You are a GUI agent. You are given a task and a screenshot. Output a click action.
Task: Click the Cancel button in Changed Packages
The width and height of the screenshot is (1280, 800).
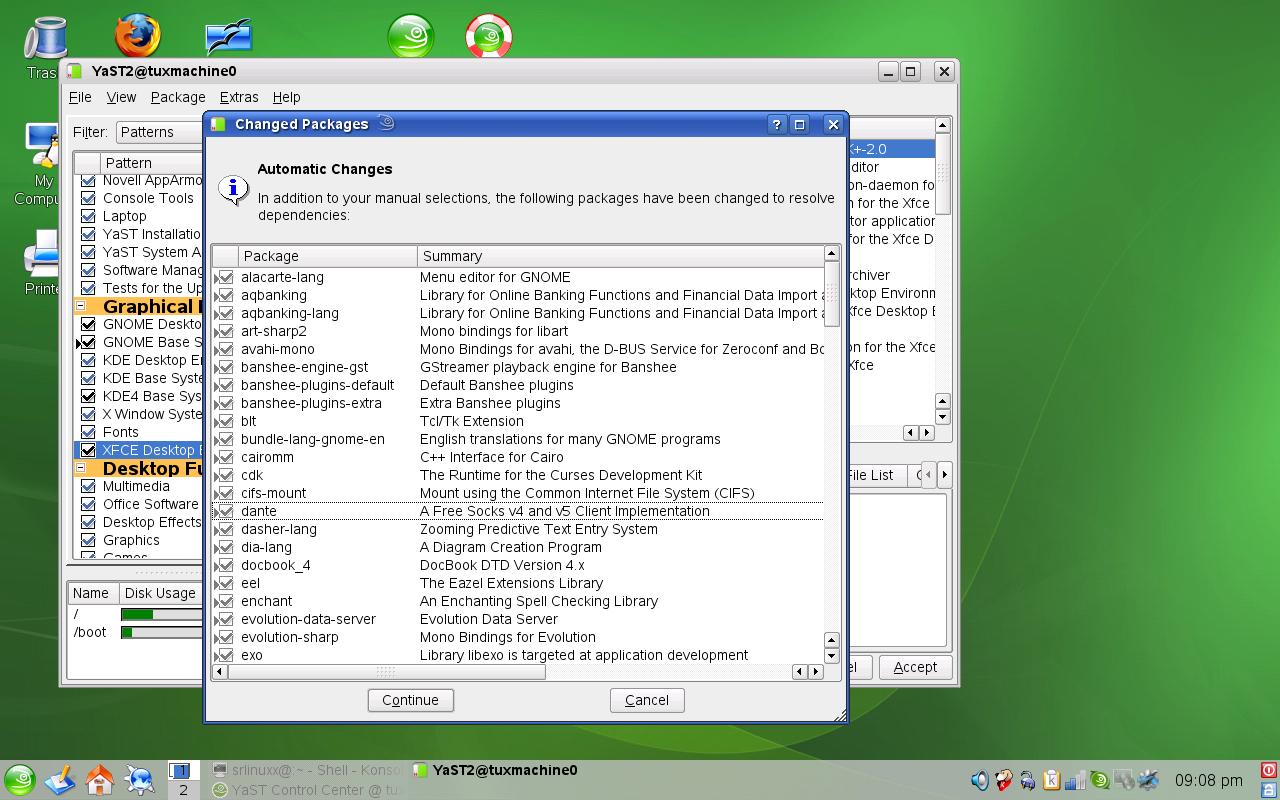click(647, 700)
